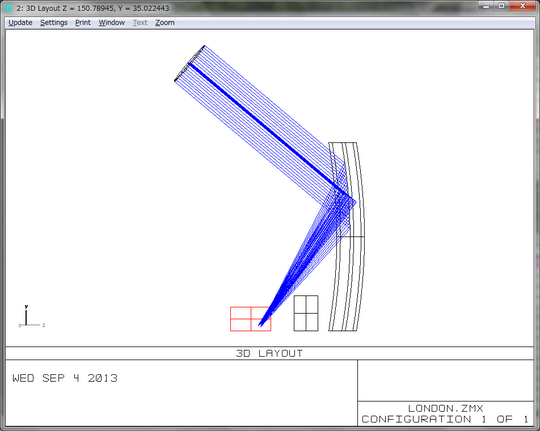
Task: Open the Zoom menu
Action: click(x=165, y=23)
